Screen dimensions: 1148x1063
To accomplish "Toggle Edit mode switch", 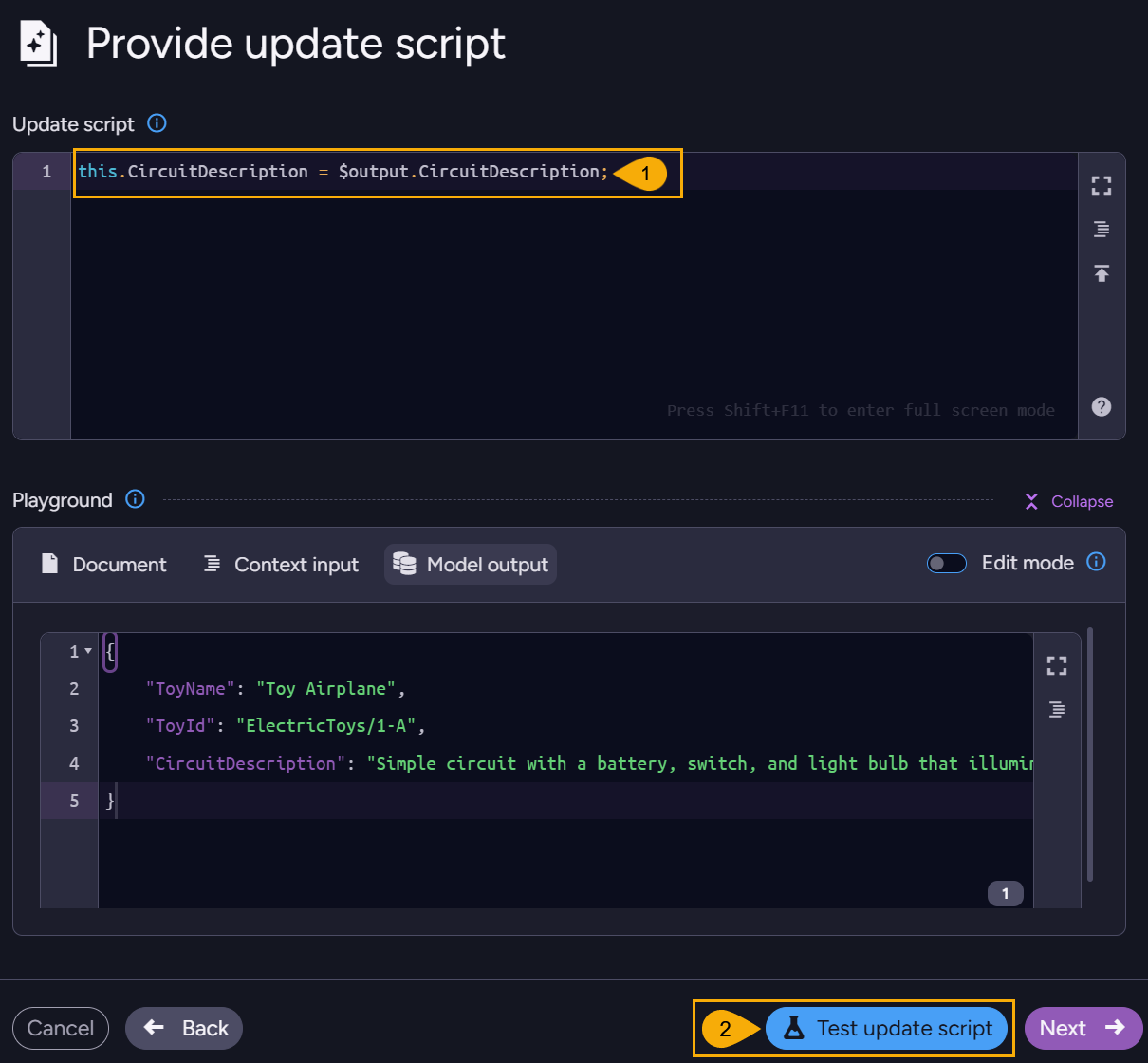I will (947, 563).
